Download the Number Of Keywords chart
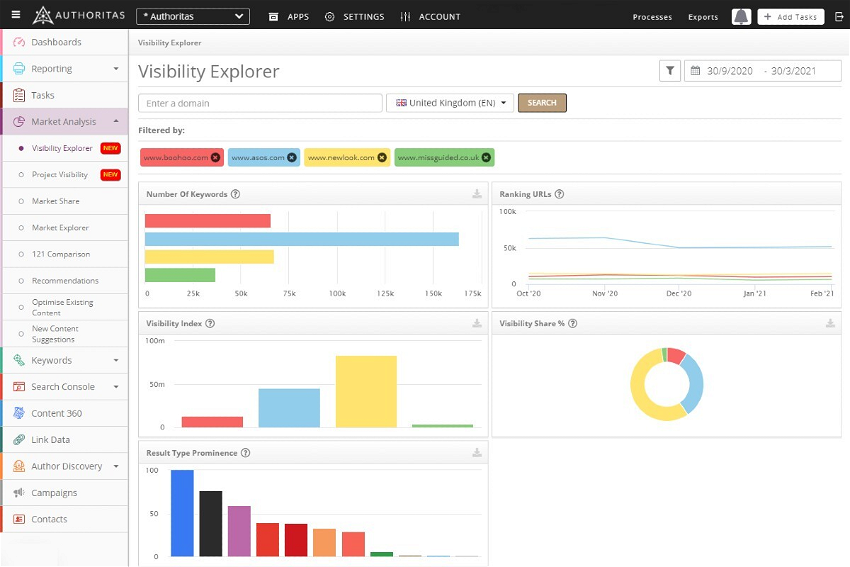 477,195
